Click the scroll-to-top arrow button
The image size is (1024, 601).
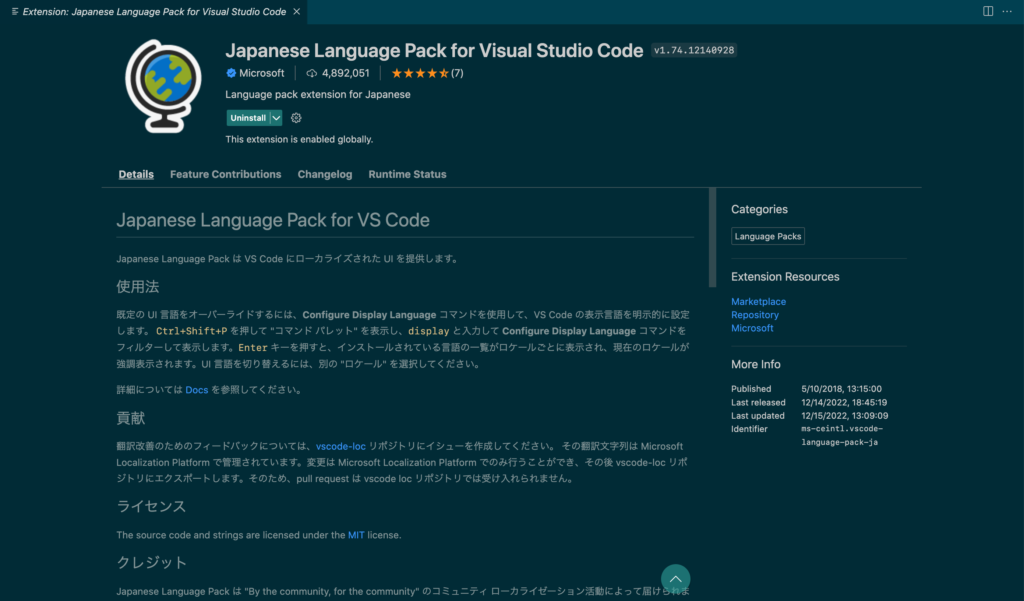click(x=675, y=579)
